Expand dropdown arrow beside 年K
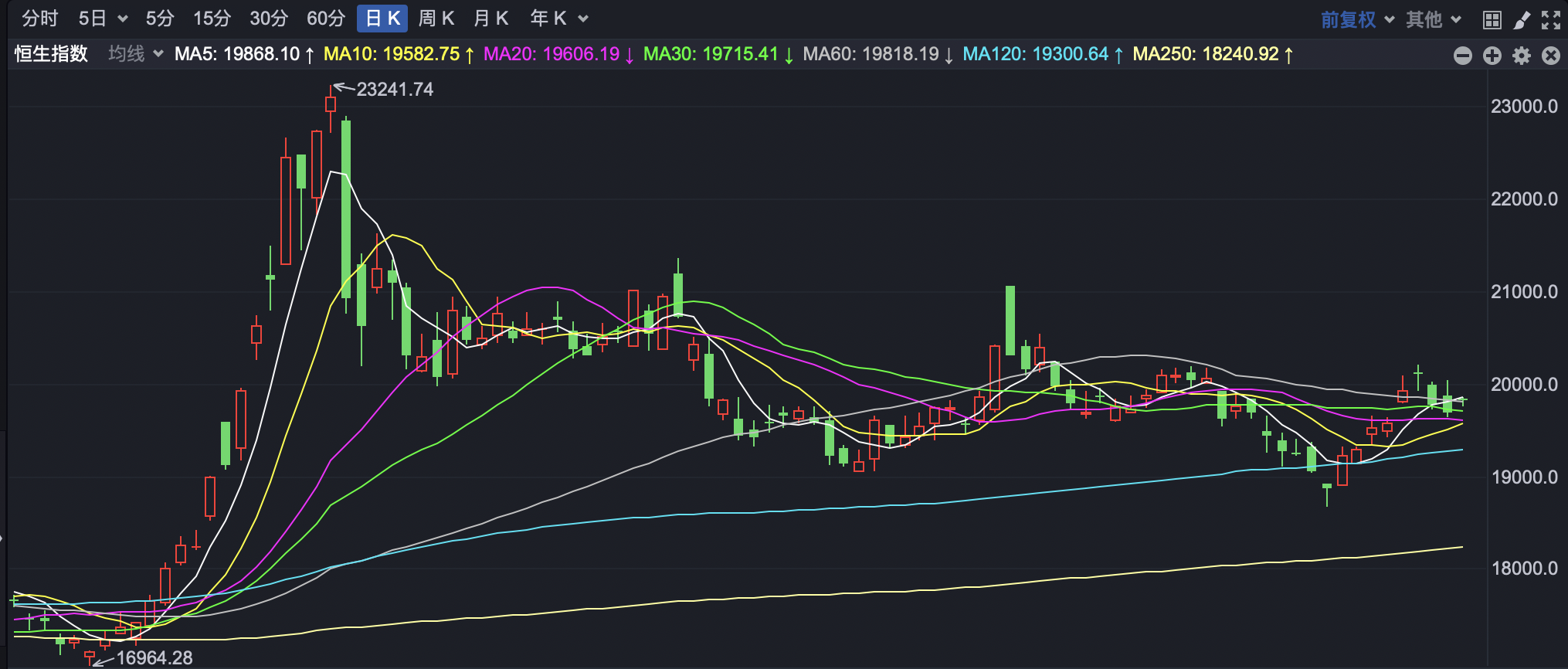Viewport: 1568px width, 669px height. coord(583,19)
